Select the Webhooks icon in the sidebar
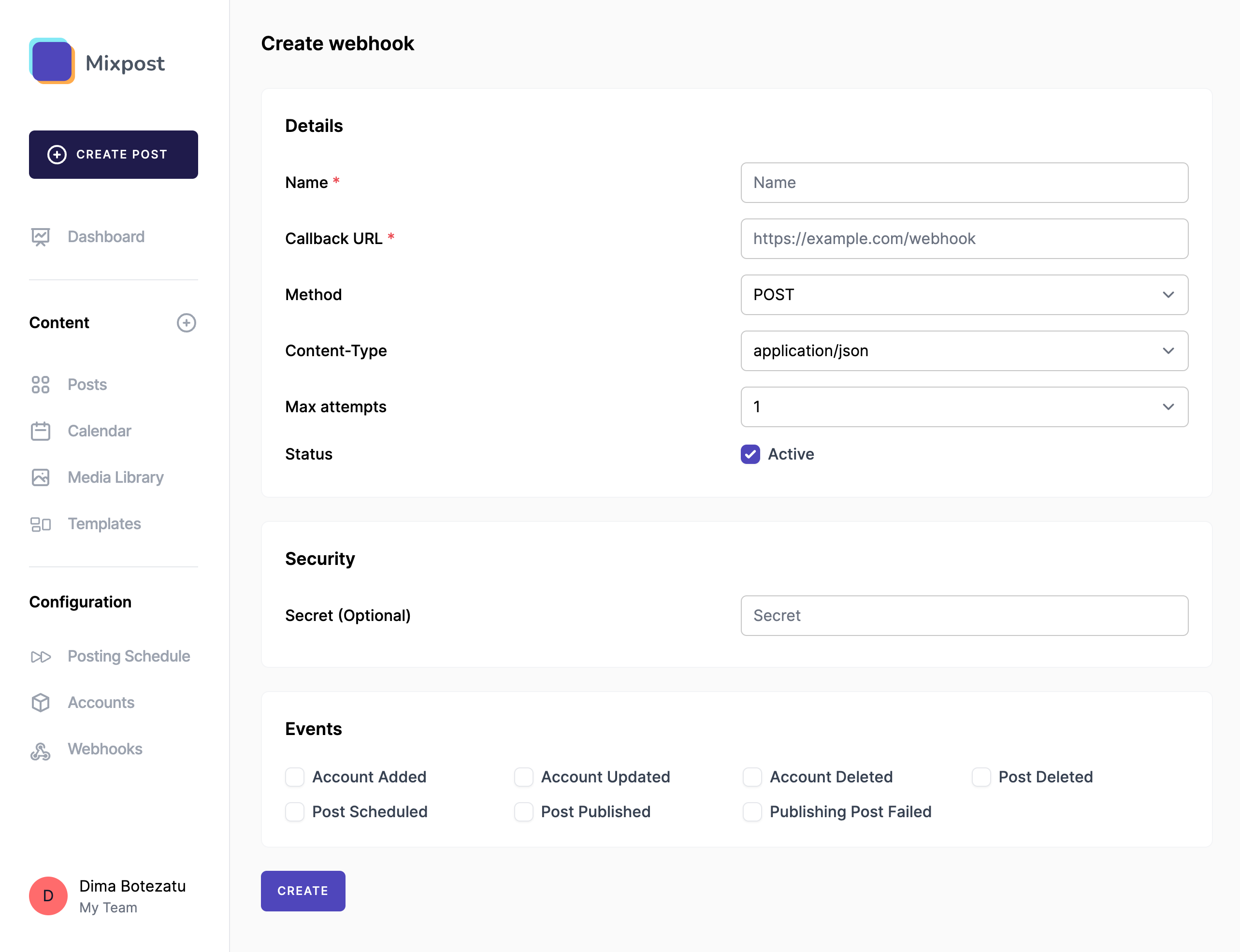Screen dimensions: 1240x952 [40, 749]
